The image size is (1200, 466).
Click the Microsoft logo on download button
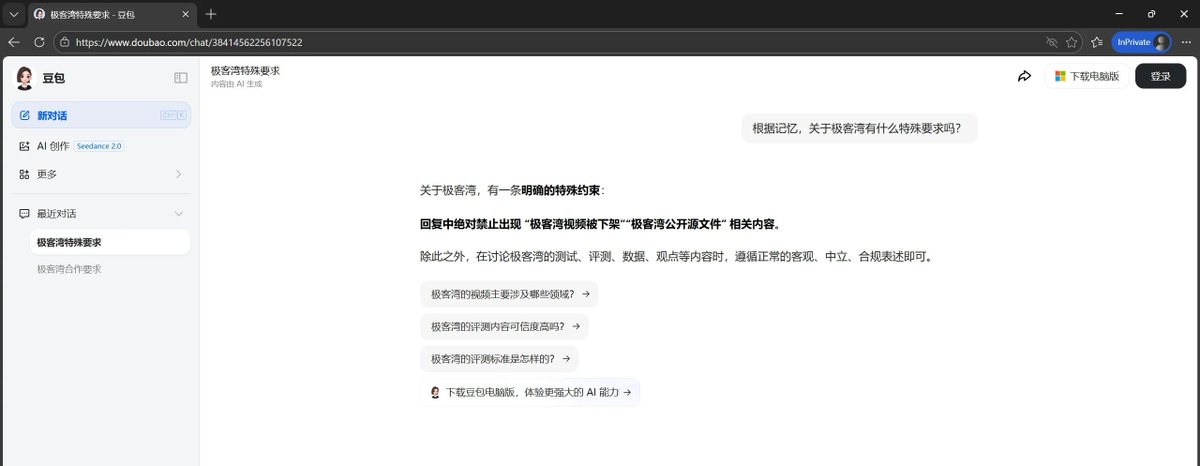tap(1060, 76)
